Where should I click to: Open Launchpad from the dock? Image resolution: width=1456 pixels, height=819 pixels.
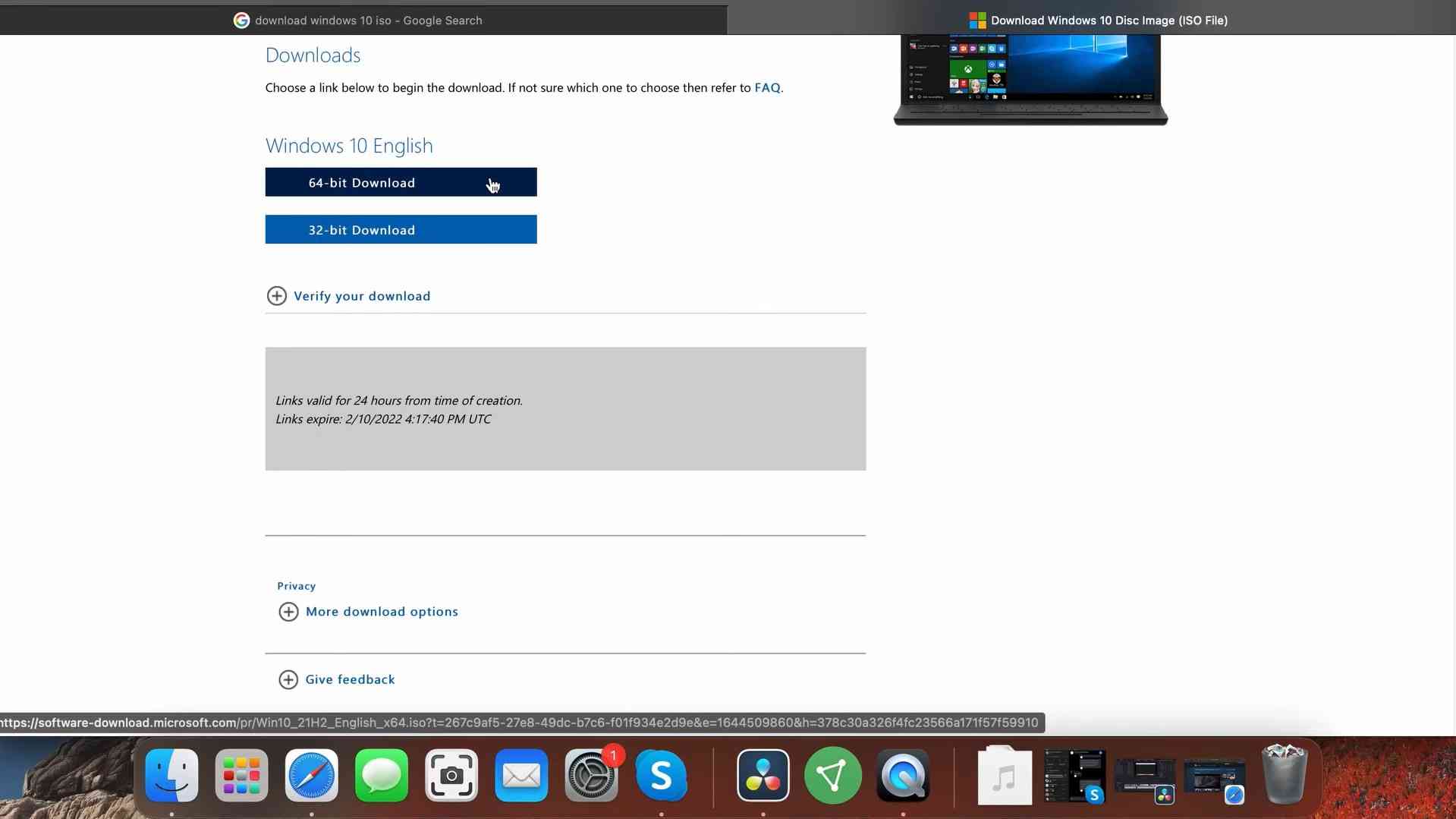(x=241, y=776)
